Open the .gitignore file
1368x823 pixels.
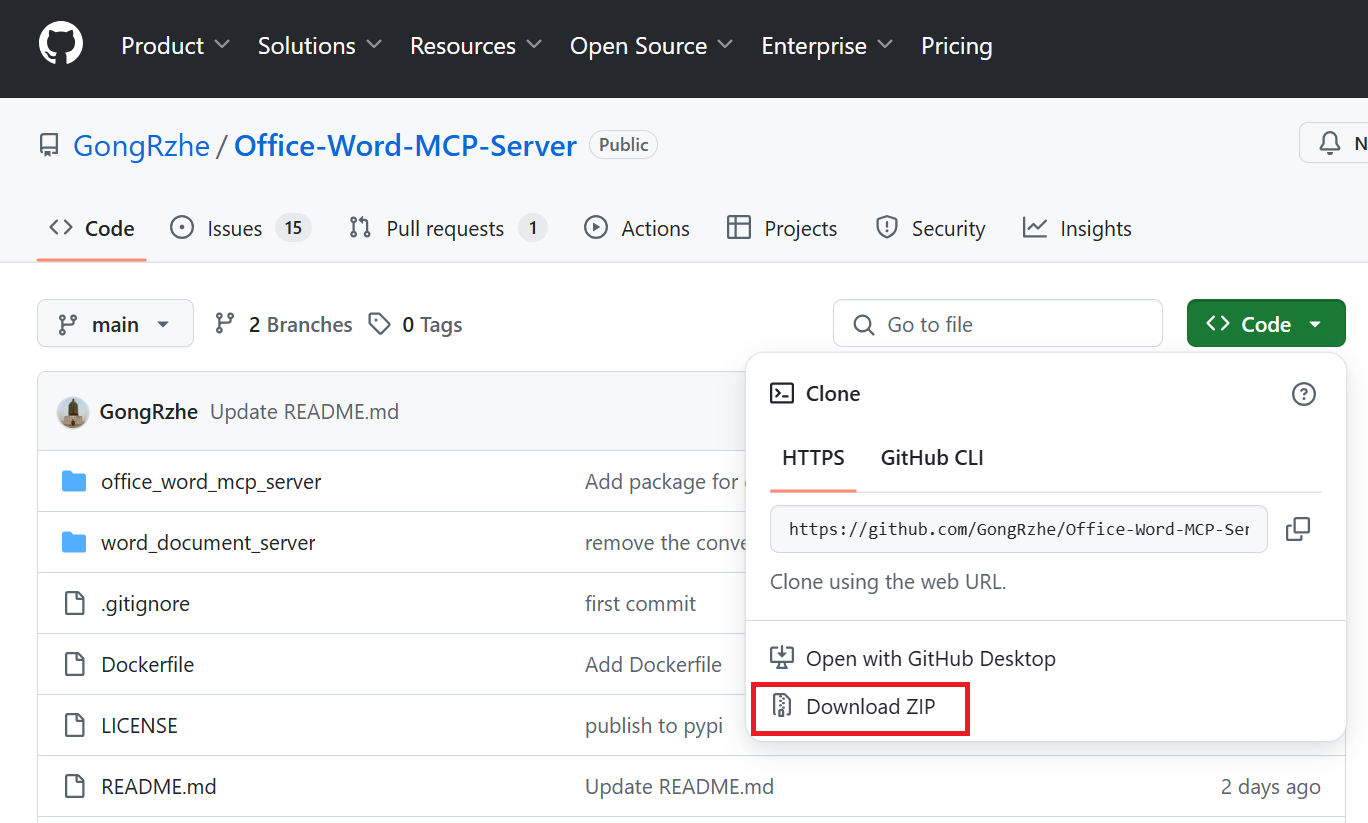(145, 604)
